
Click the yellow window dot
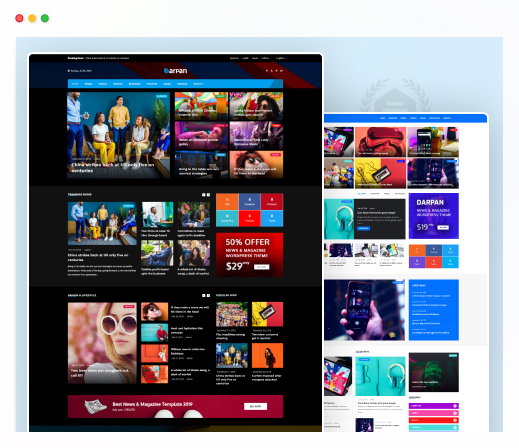[x=32, y=18]
